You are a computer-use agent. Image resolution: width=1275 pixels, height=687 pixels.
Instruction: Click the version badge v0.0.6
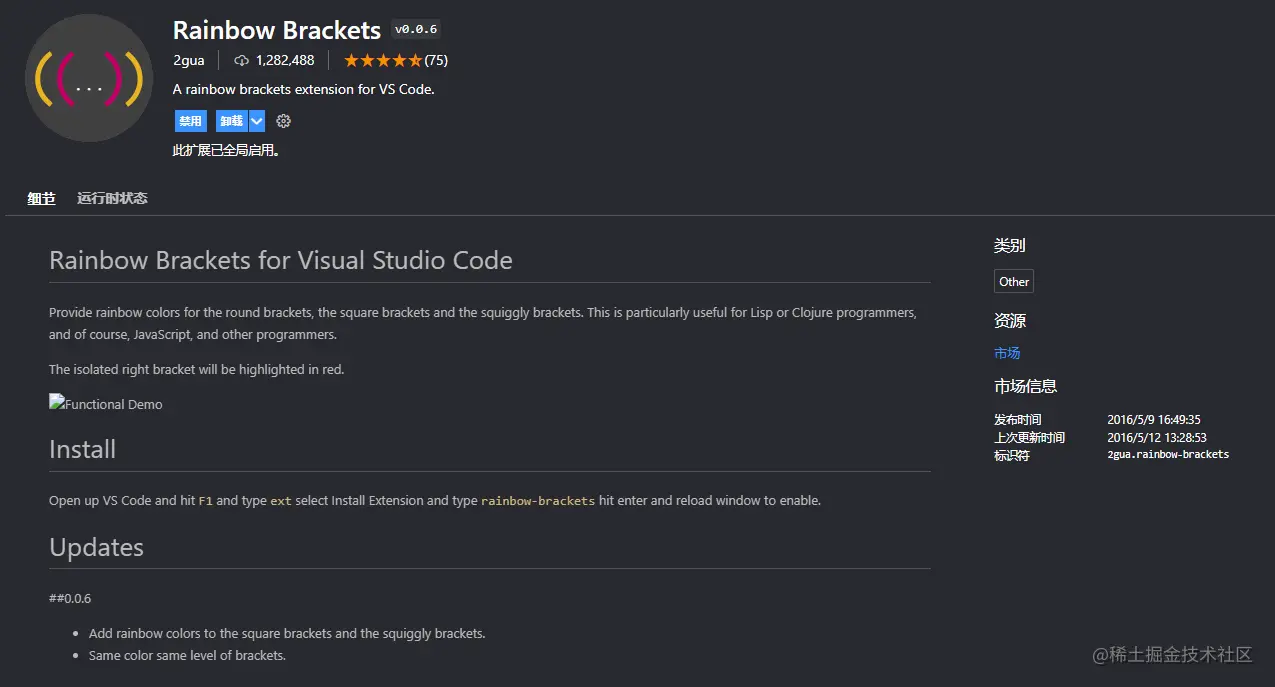pos(416,30)
